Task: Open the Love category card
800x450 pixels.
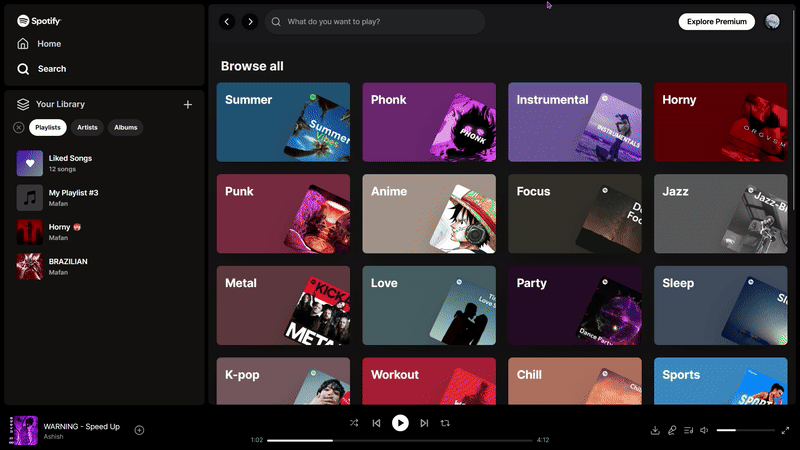Action: [x=429, y=305]
